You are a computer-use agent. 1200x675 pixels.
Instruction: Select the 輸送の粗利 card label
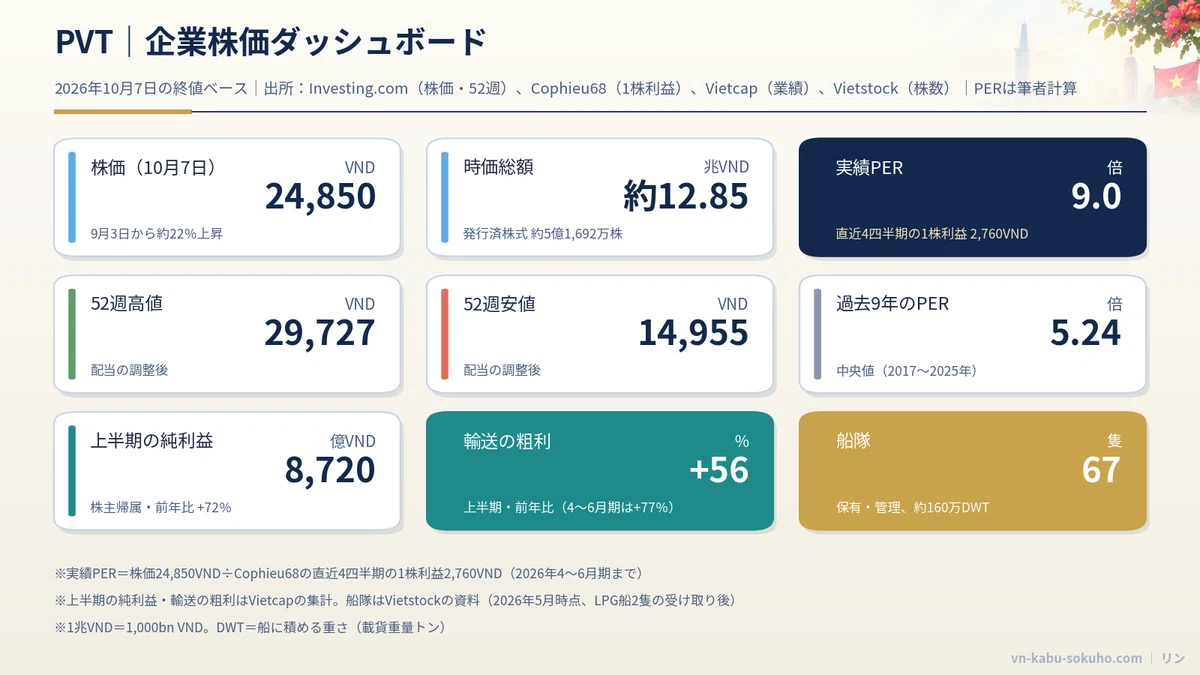click(x=507, y=441)
